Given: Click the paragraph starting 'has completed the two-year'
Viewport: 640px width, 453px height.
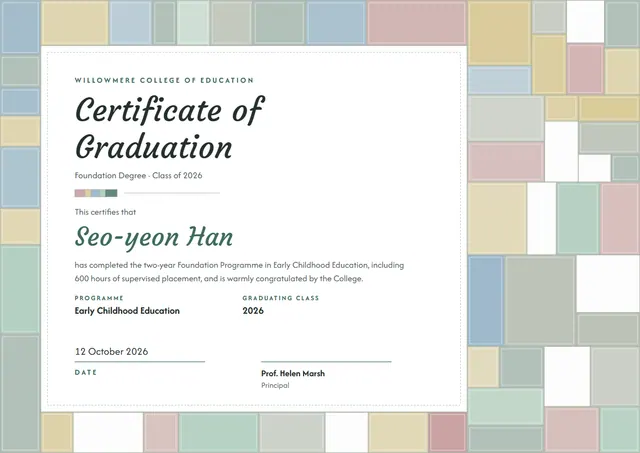Looking at the screenshot, I should point(239,272).
